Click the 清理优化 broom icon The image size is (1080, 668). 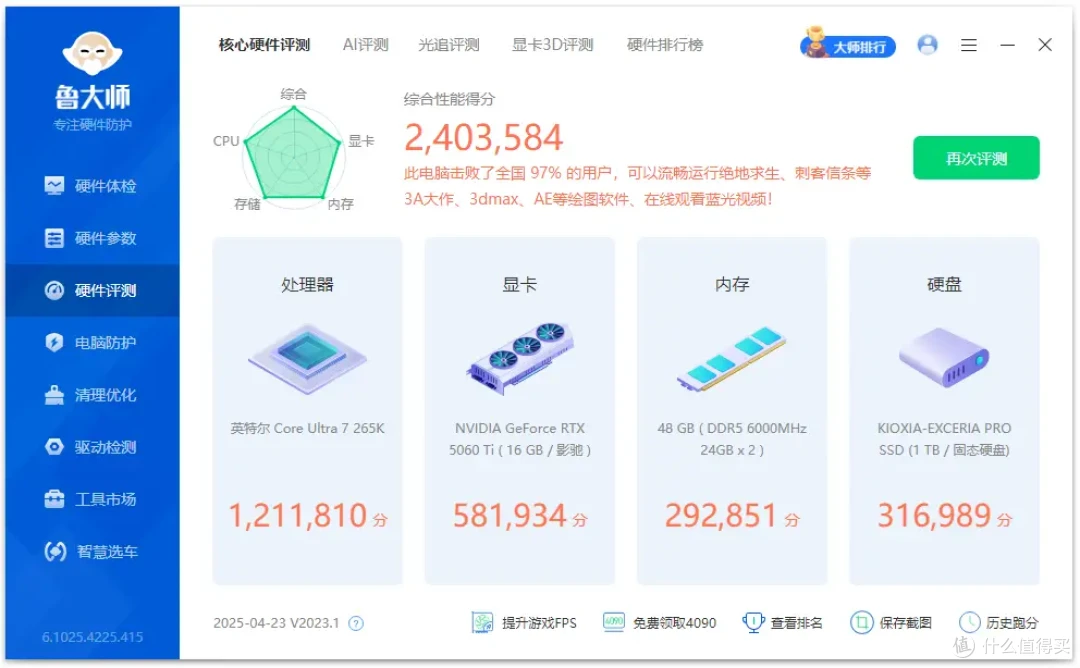click(54, 395)
